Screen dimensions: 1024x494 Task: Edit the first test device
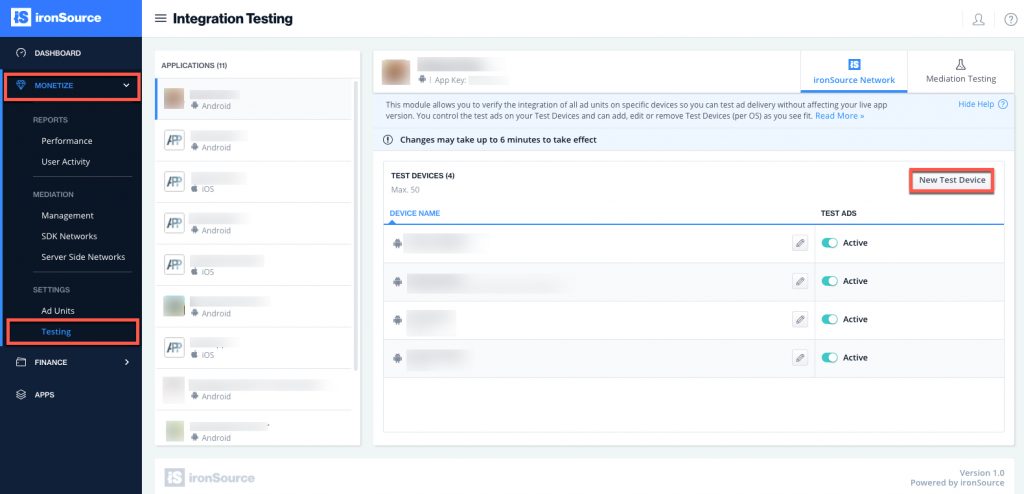[799, 243]
